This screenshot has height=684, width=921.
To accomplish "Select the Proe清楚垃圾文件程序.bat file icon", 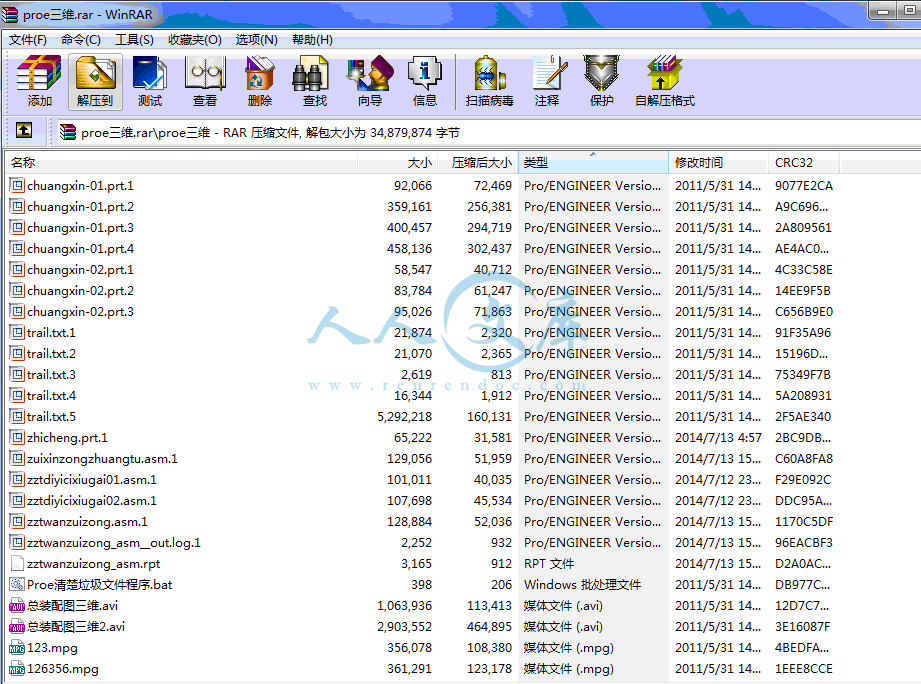I will click(17, 585).
